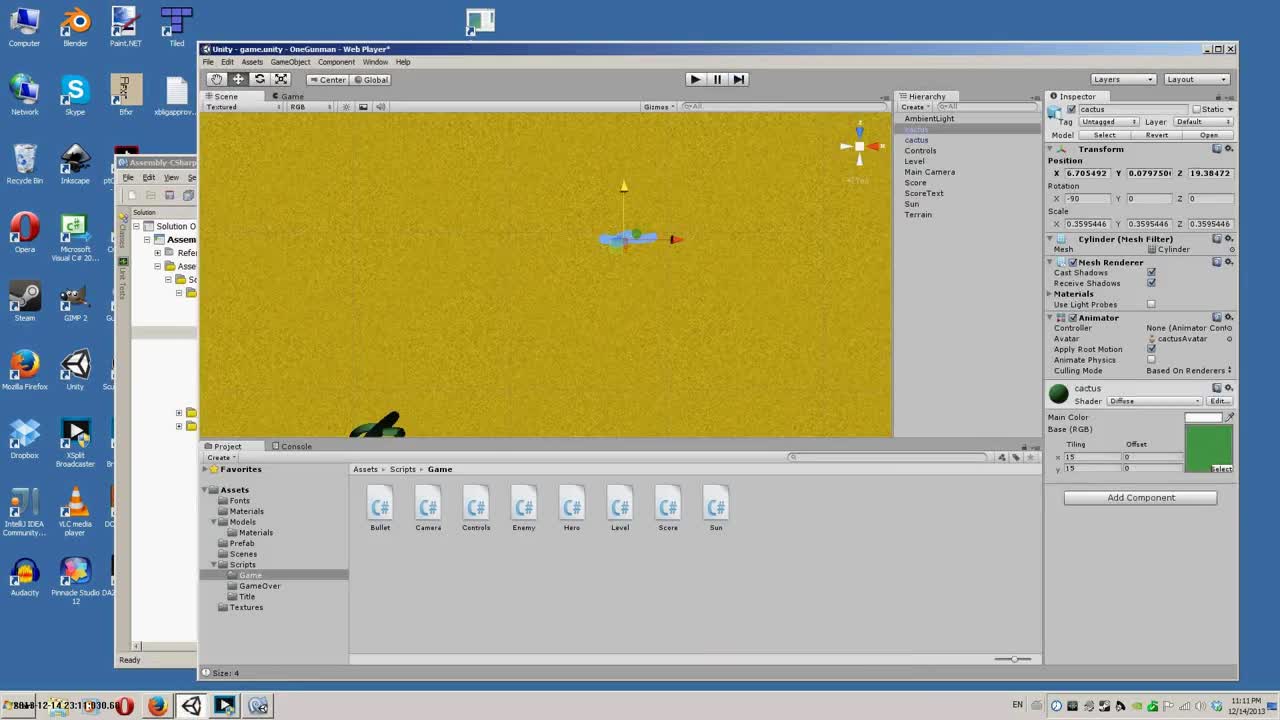Open the Bullet C# script

(x=380, y=508)
